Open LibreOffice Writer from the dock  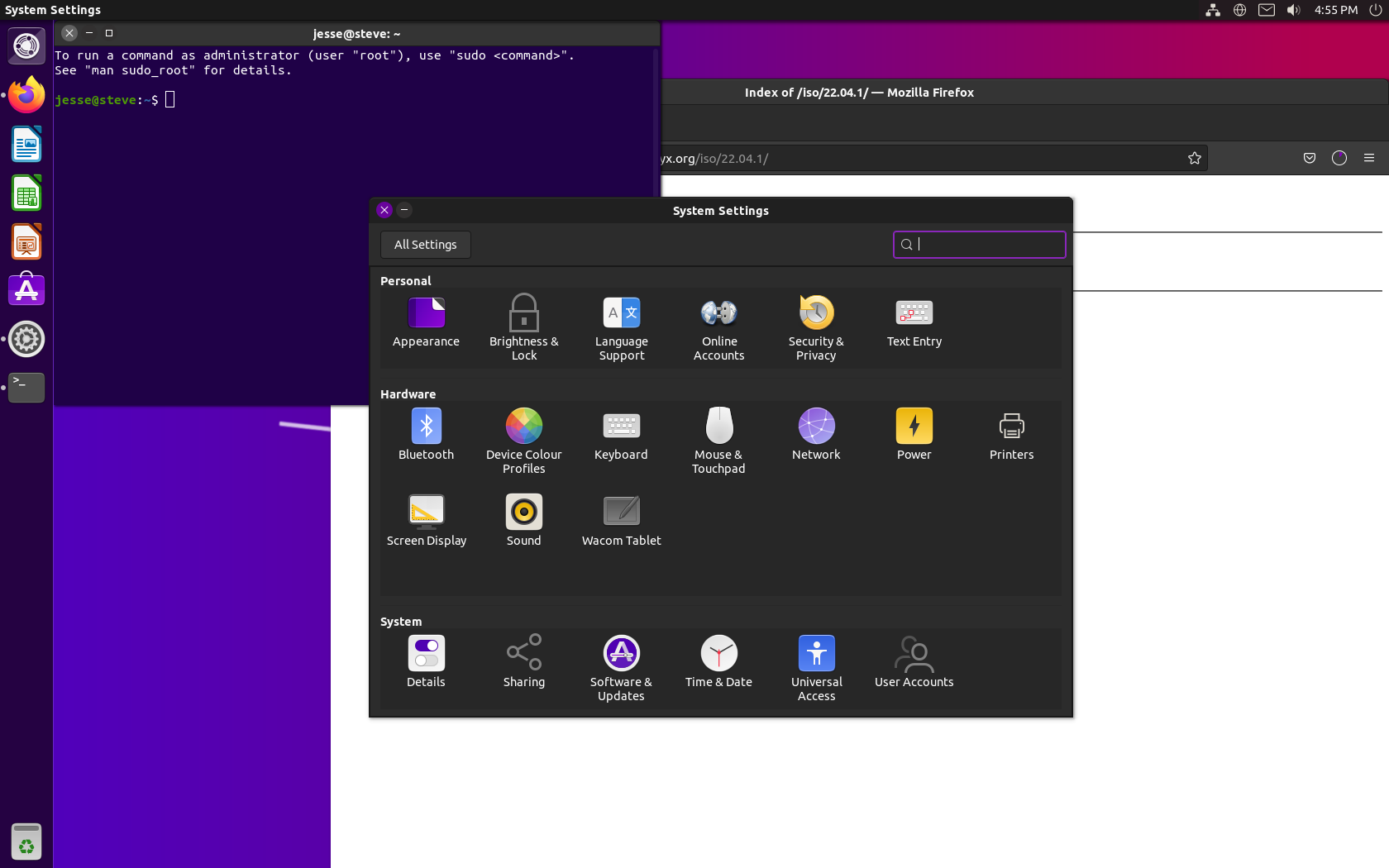coord(26,145)
